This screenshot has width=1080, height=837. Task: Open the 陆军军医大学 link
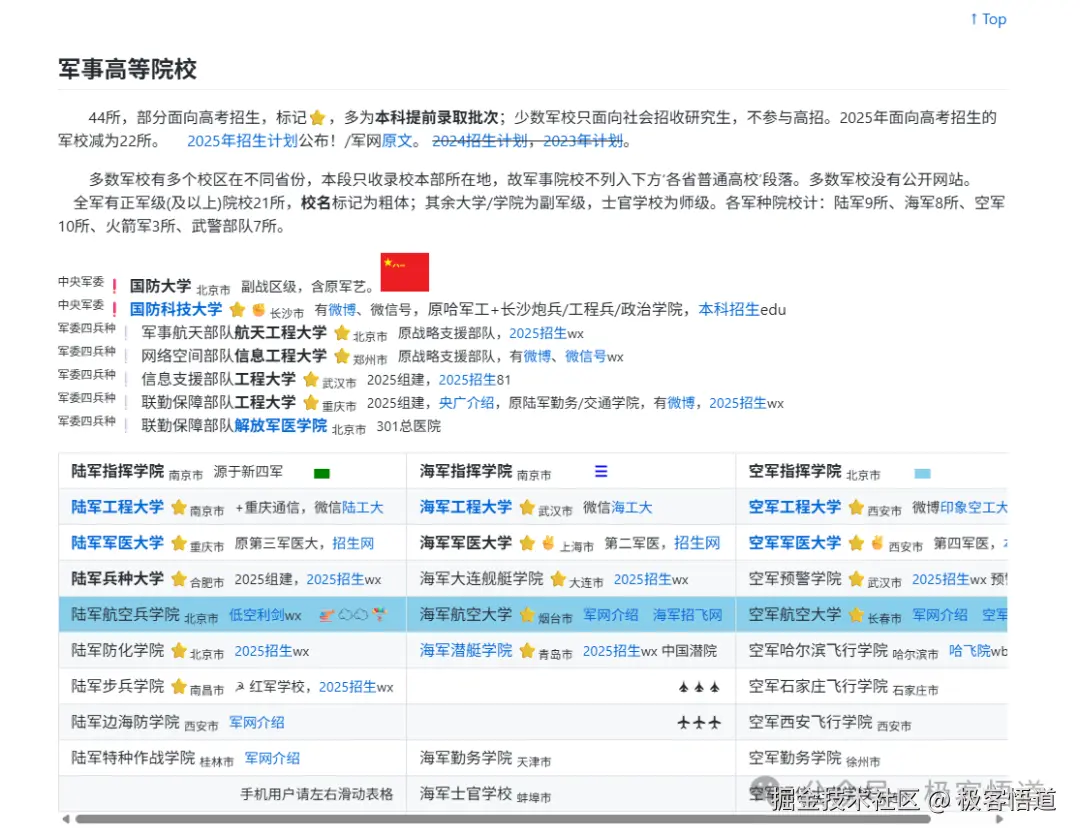pos(118,543)
